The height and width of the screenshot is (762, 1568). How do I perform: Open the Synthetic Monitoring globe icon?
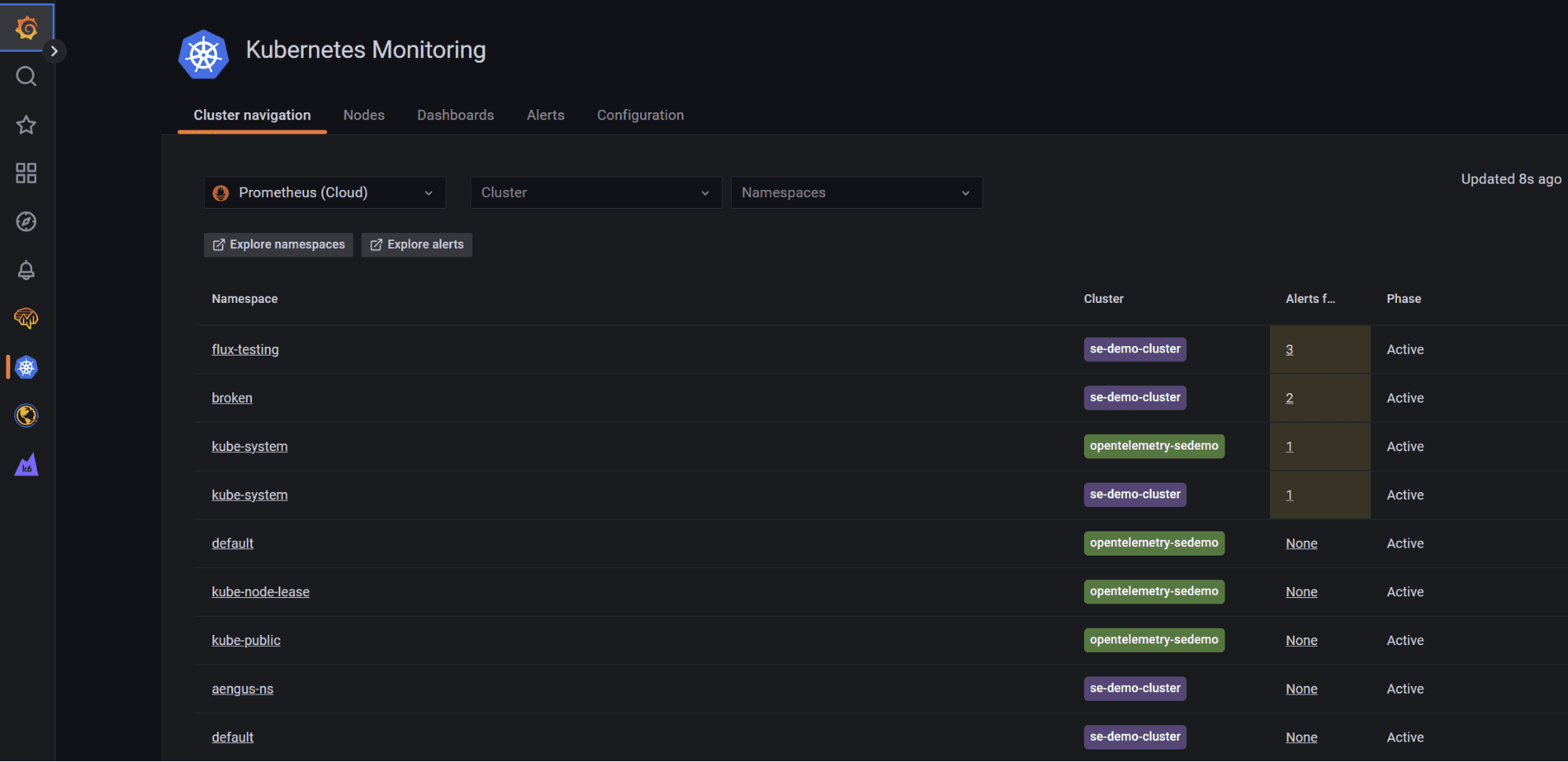[26, 415]
